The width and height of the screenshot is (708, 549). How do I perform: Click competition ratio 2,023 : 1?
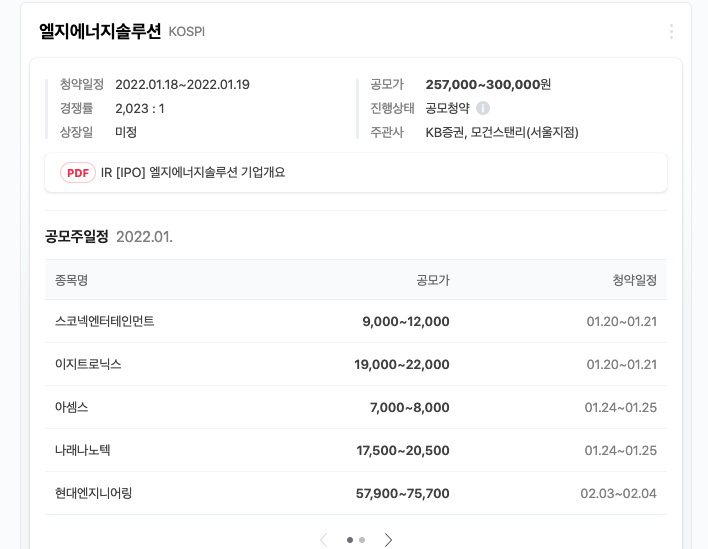point(140,108)
